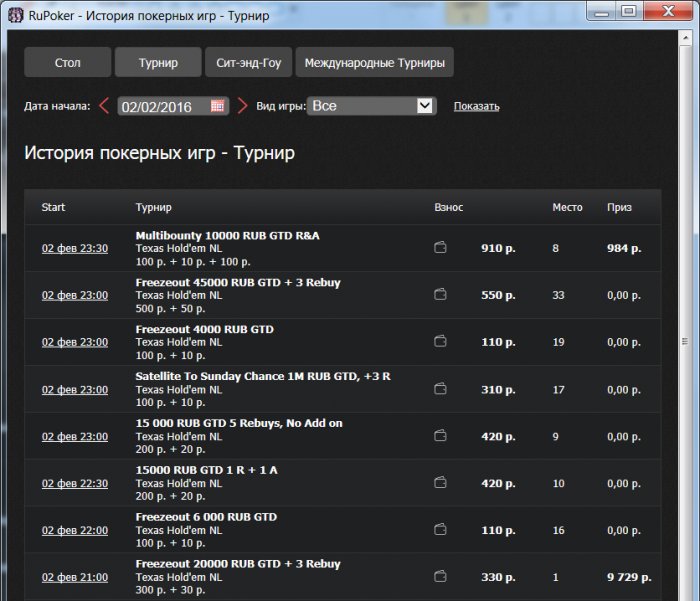The width and height of the screenshot is (700, 601).
Task: Click the История покерных игр - Турнир heading
Action: 159,153
